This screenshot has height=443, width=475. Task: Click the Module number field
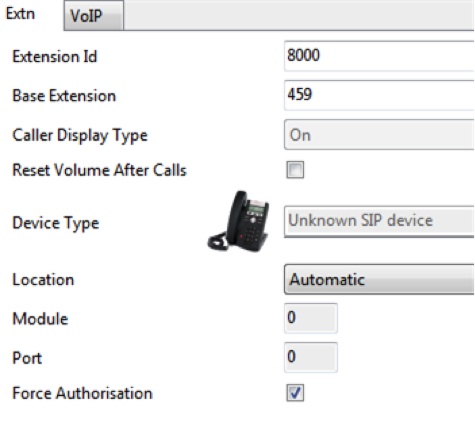[x=311, y=318]
